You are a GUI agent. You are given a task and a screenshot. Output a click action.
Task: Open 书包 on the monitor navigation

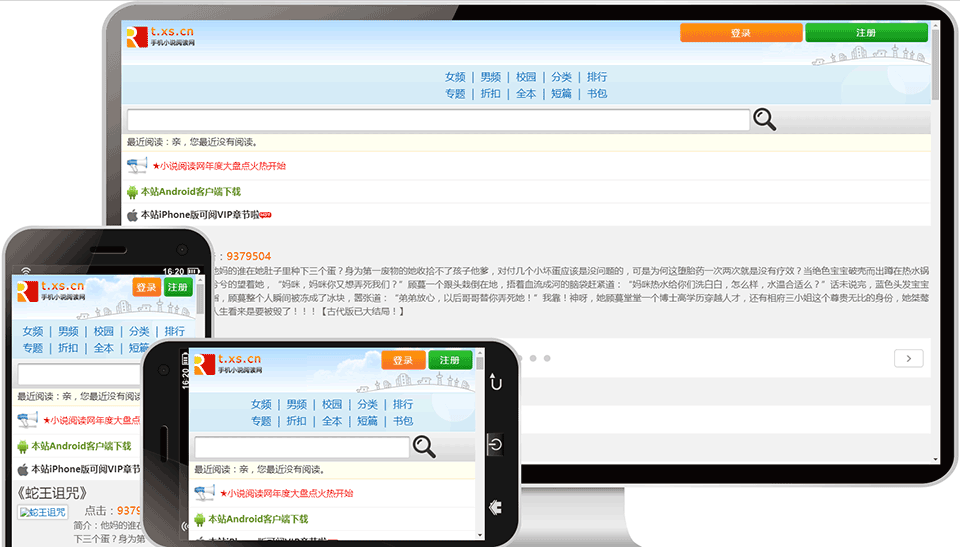point(597,94)
